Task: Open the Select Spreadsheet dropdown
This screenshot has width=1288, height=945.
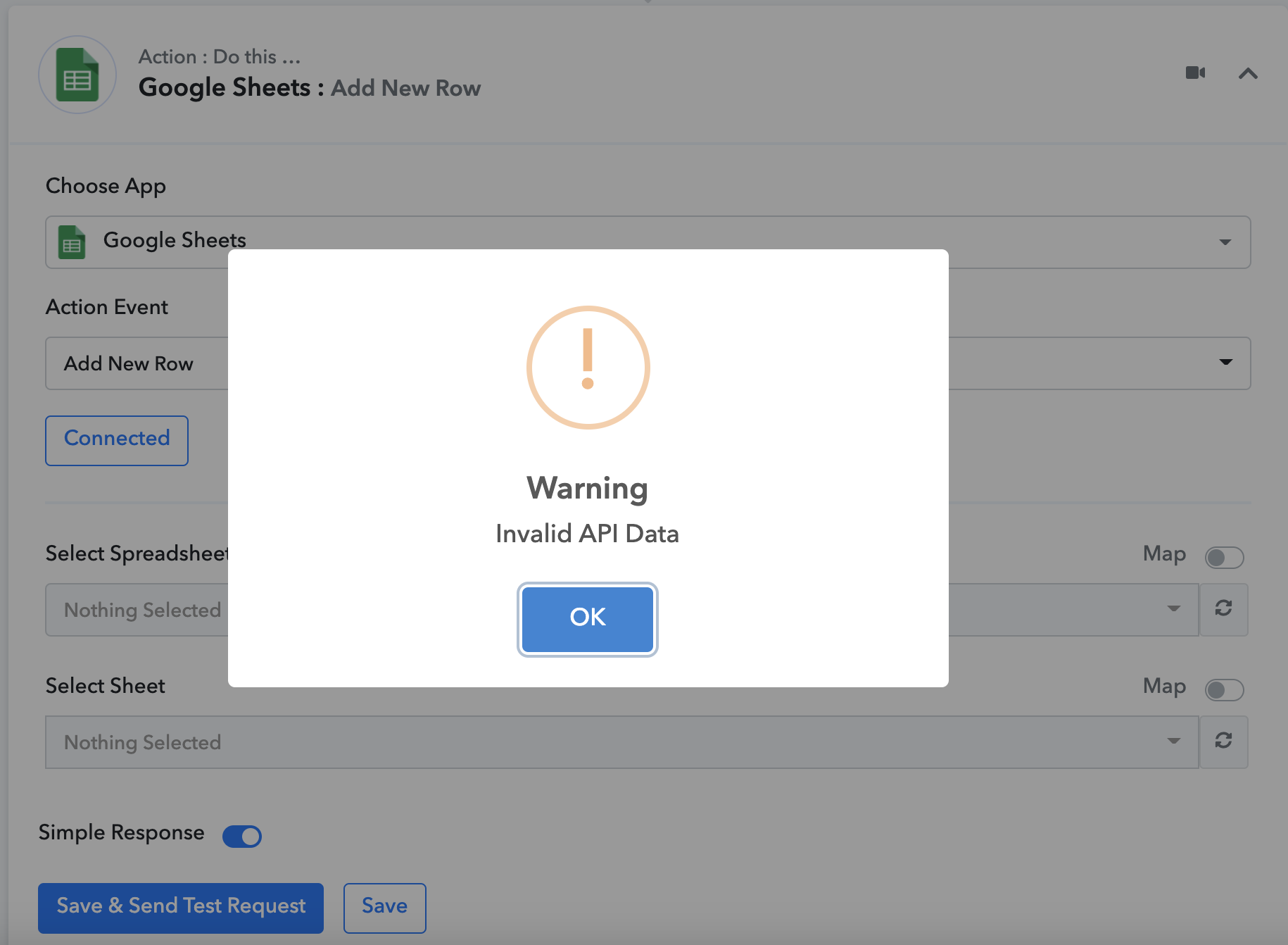Action: coord(622,610)
